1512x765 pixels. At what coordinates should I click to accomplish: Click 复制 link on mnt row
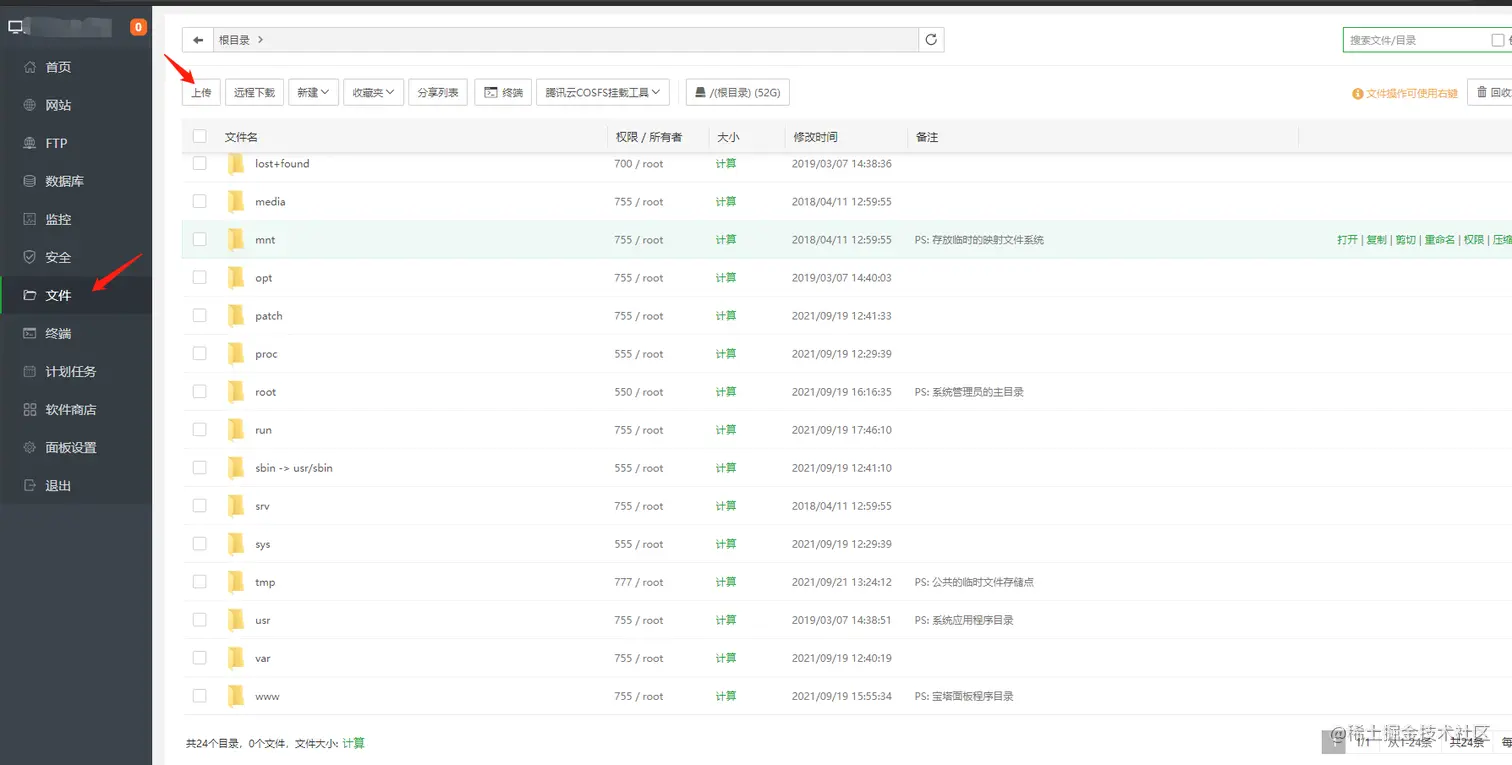click(1376, 240)
